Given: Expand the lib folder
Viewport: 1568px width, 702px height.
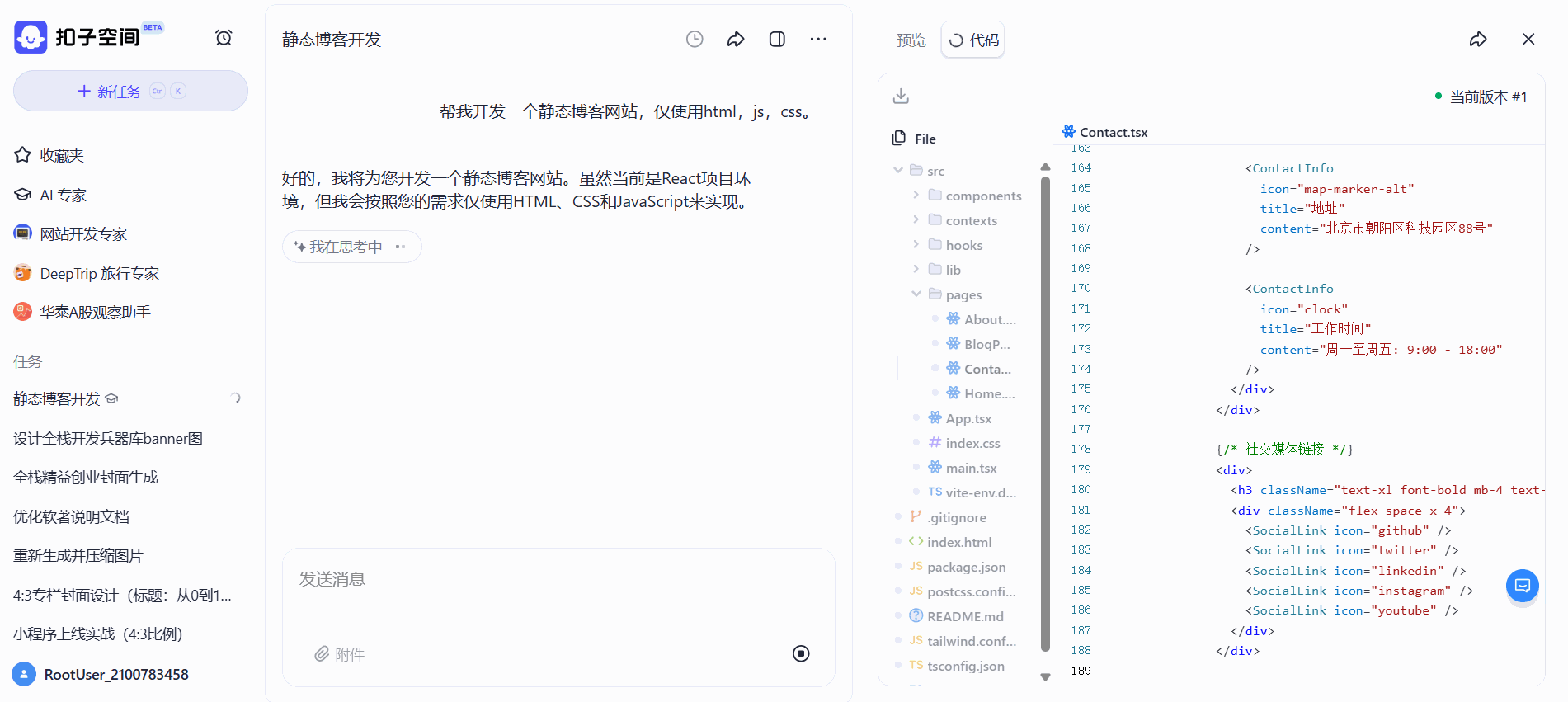Looking at the screenshot, I should coord(916,270).
